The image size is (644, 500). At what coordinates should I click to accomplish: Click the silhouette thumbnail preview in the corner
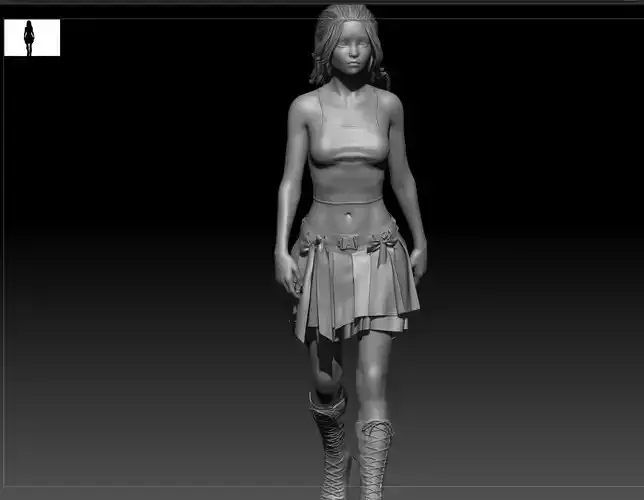[x=32, y=37]
